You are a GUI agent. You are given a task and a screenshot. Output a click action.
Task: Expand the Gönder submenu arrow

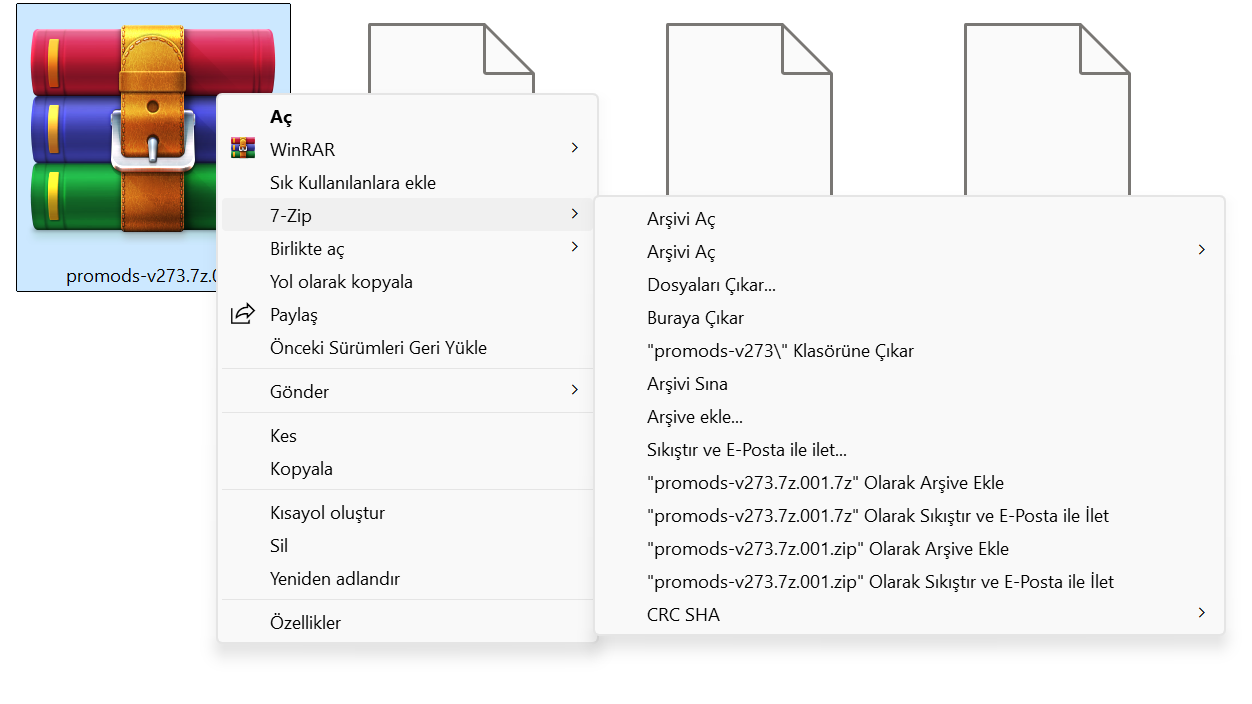click(x=574, y=390)
